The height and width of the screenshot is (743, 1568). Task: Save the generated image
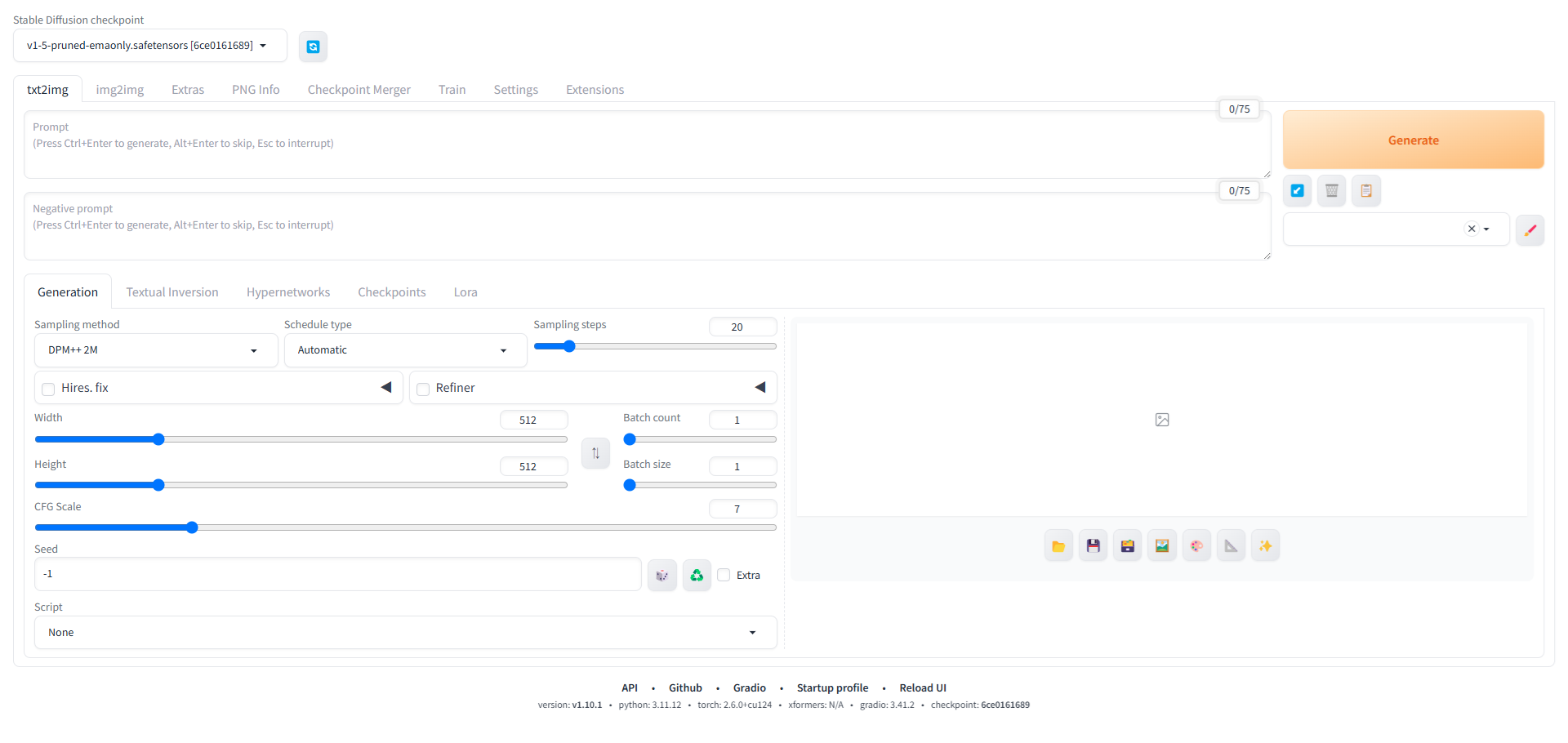(x=1093, y=545)
